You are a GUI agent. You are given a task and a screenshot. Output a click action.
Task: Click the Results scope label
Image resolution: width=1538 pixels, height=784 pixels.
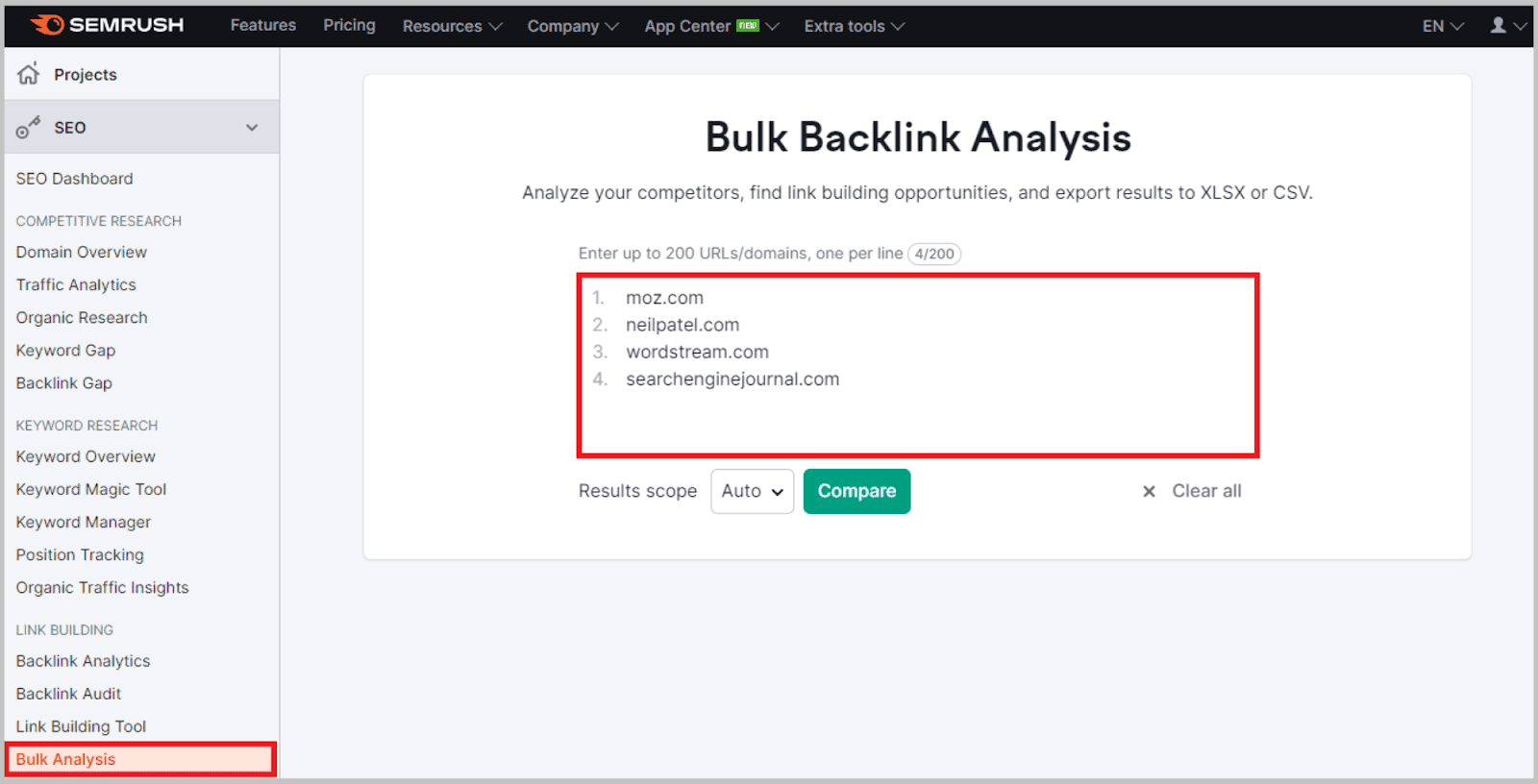637,491
